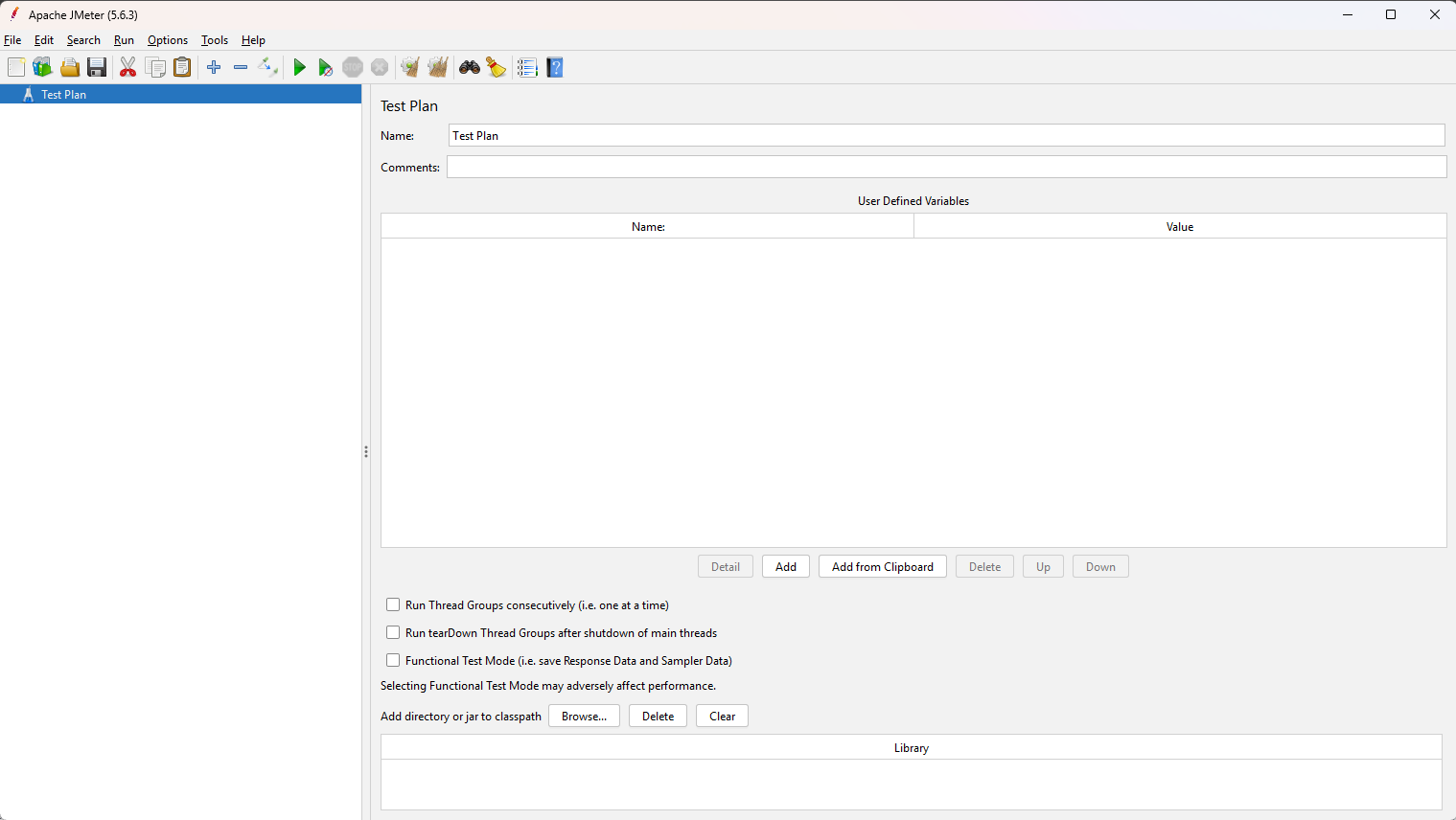Start the test with green play icon

click(299, 67)
